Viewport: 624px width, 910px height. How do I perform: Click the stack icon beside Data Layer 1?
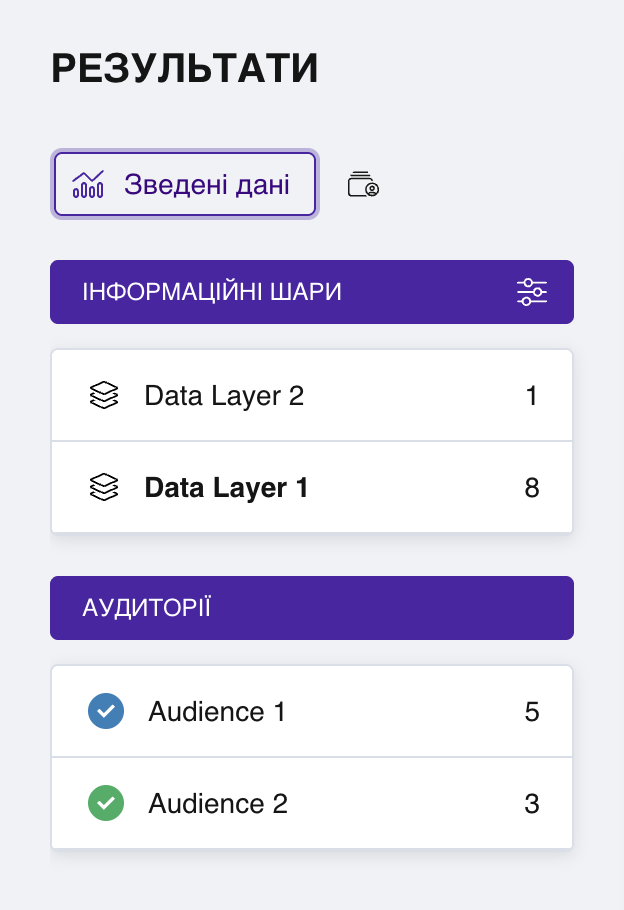click(x=104, y=487)
